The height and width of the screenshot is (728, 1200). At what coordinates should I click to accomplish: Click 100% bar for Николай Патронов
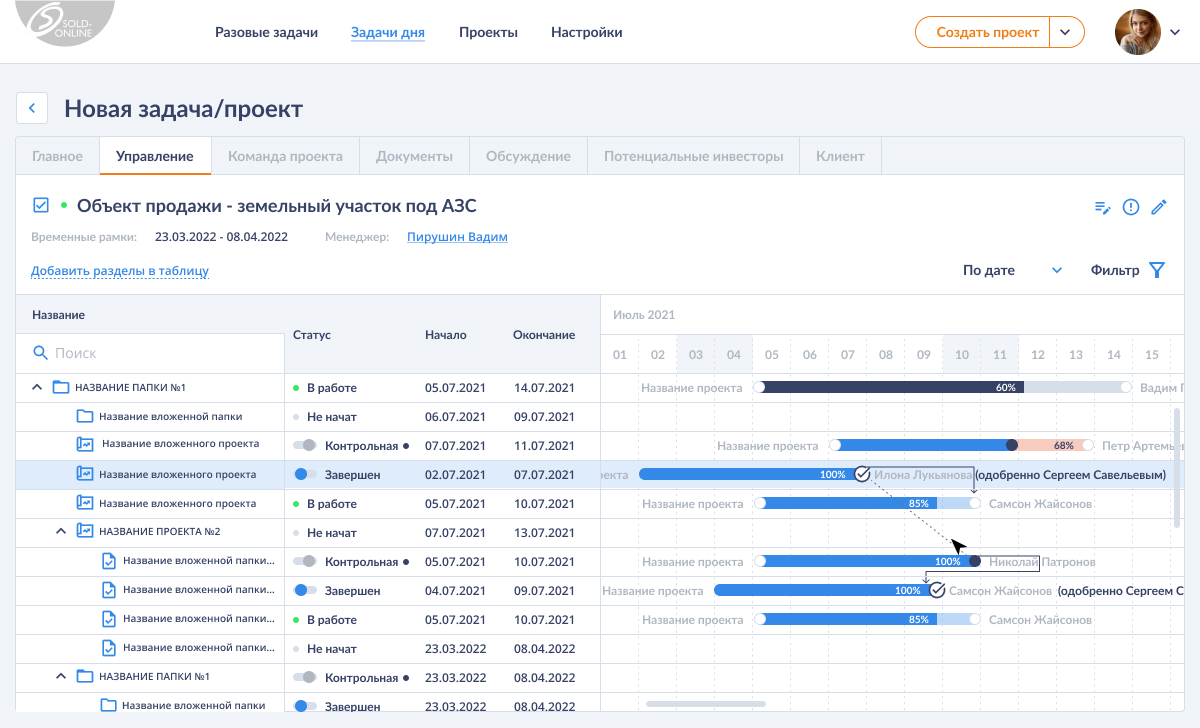tap(868, 562)
